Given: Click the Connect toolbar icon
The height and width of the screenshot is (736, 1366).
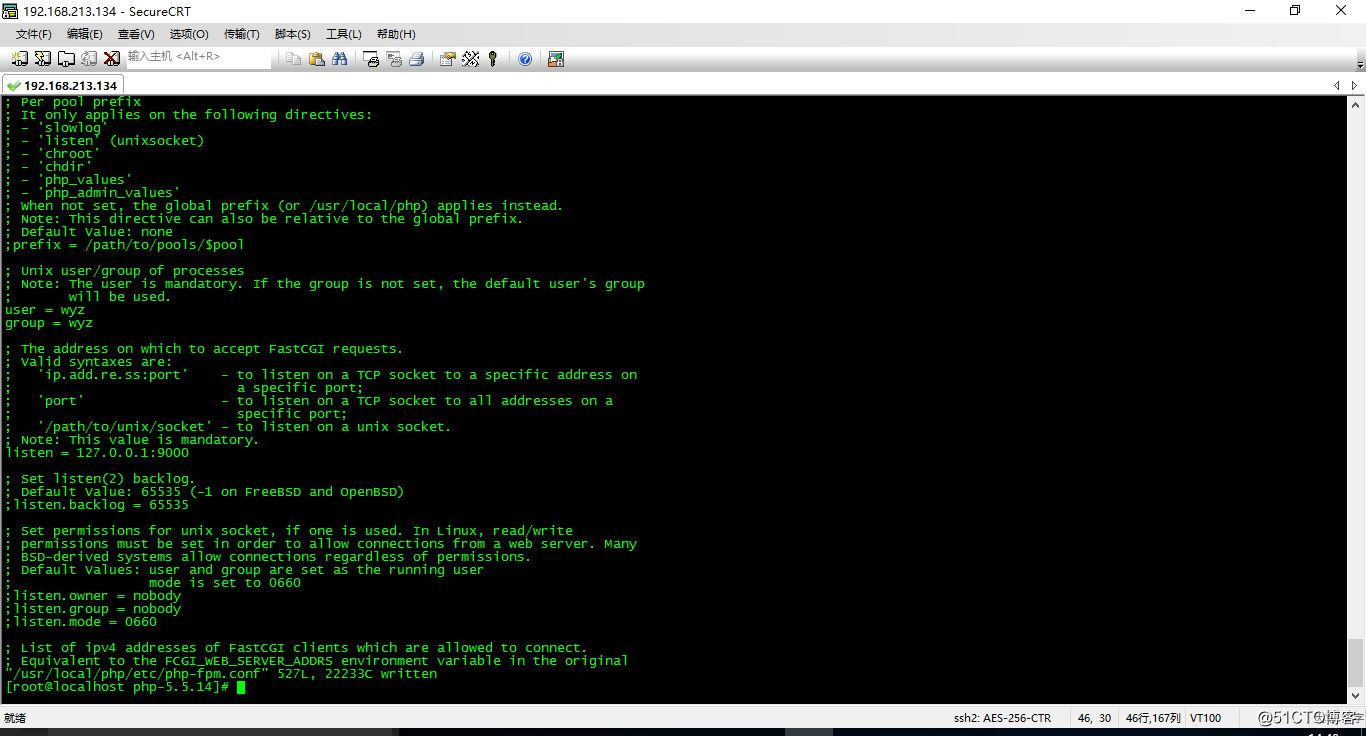Looking at the screenshot, I should click(x=20, y=59).
